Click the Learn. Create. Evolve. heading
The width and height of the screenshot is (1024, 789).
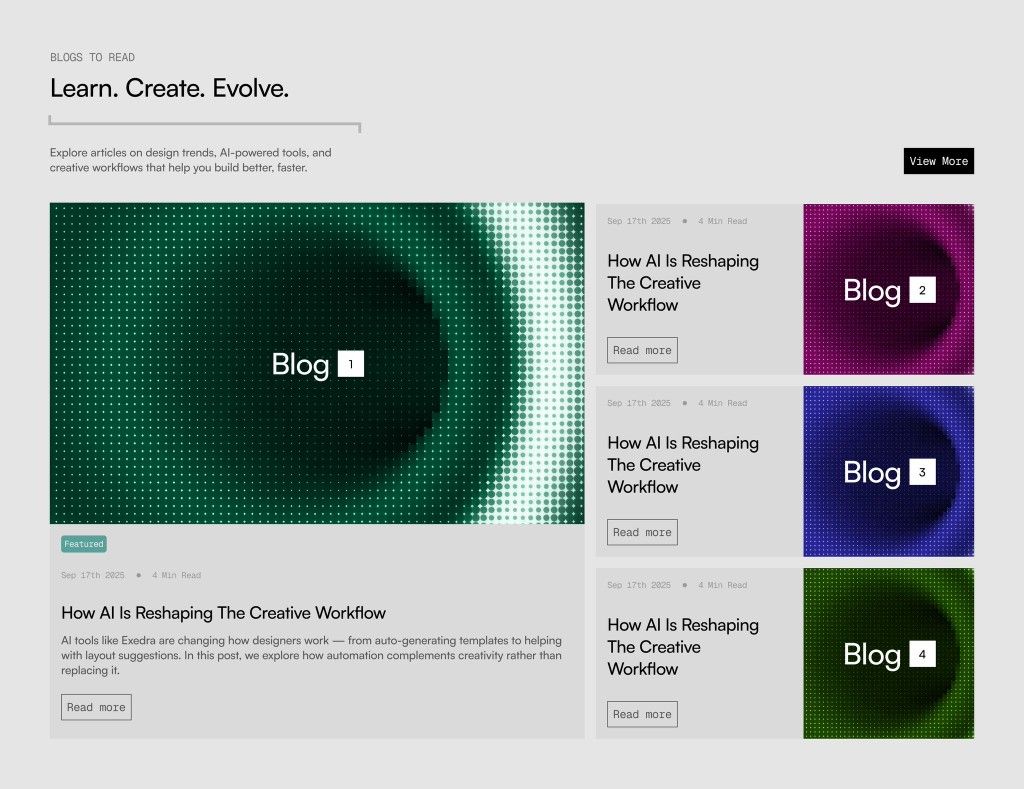pos(169,88)
